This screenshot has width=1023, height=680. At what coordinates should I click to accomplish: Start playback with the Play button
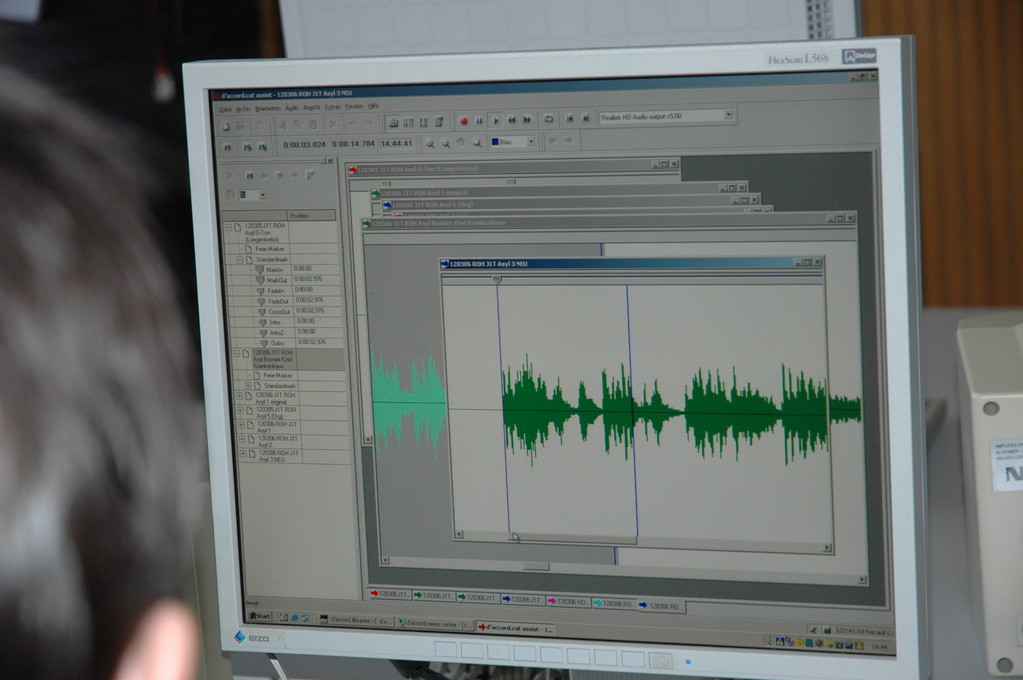click(495, 120)
